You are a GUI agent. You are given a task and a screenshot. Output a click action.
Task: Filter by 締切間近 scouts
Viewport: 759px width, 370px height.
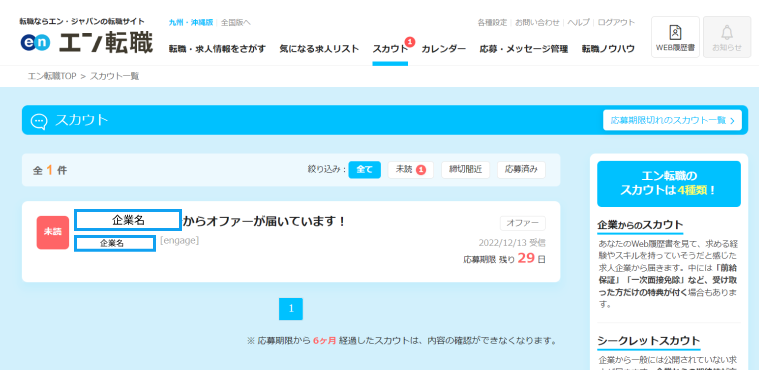(465, 170)
